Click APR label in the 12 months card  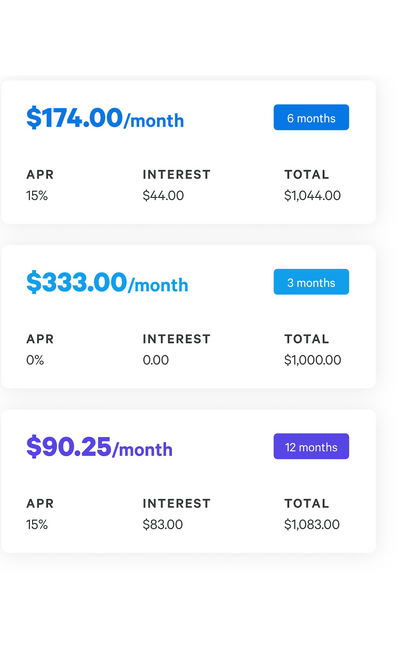(40, 504)
